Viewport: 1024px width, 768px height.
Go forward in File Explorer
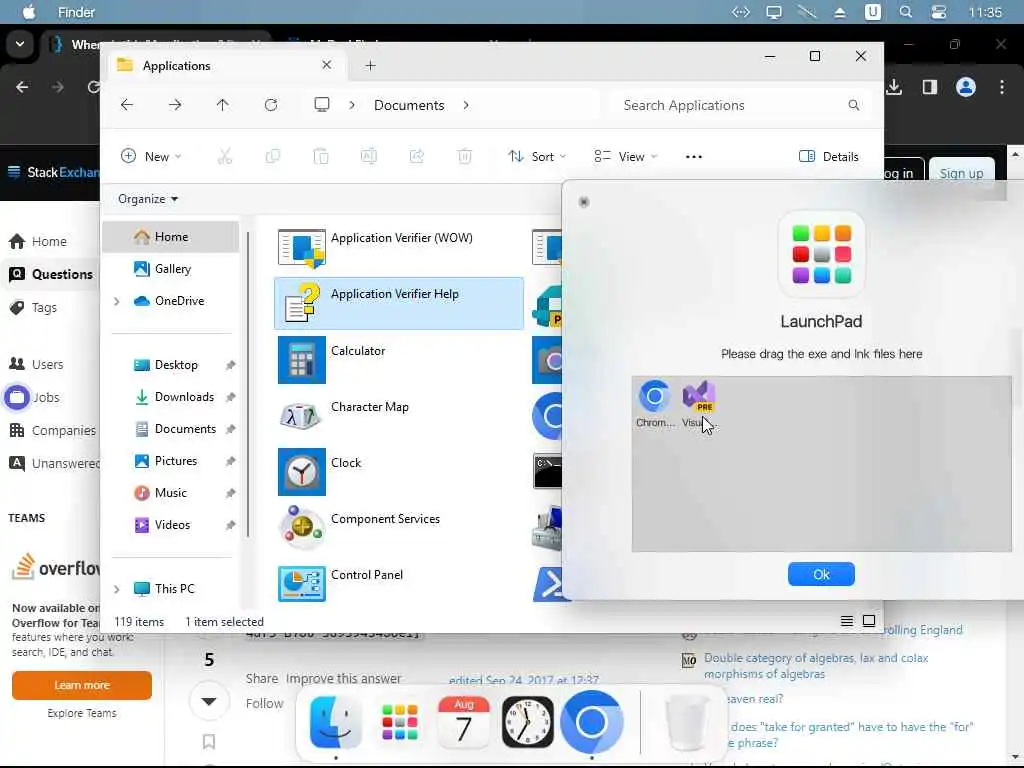(x=174, y=105)
